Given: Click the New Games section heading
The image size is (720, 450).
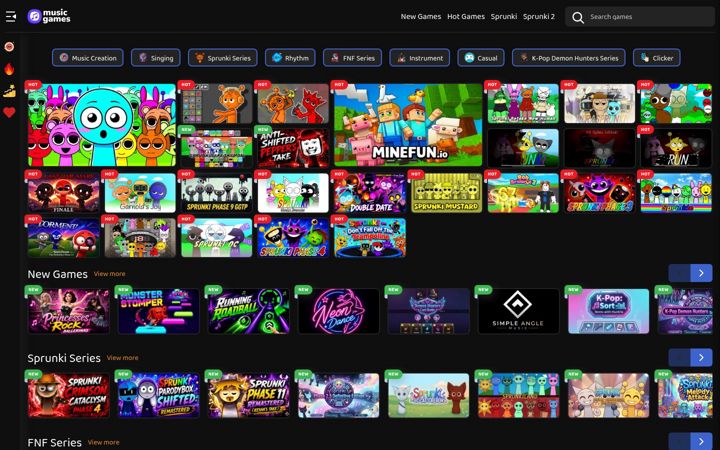Looking at the screenshot, I should click(57, 274).
